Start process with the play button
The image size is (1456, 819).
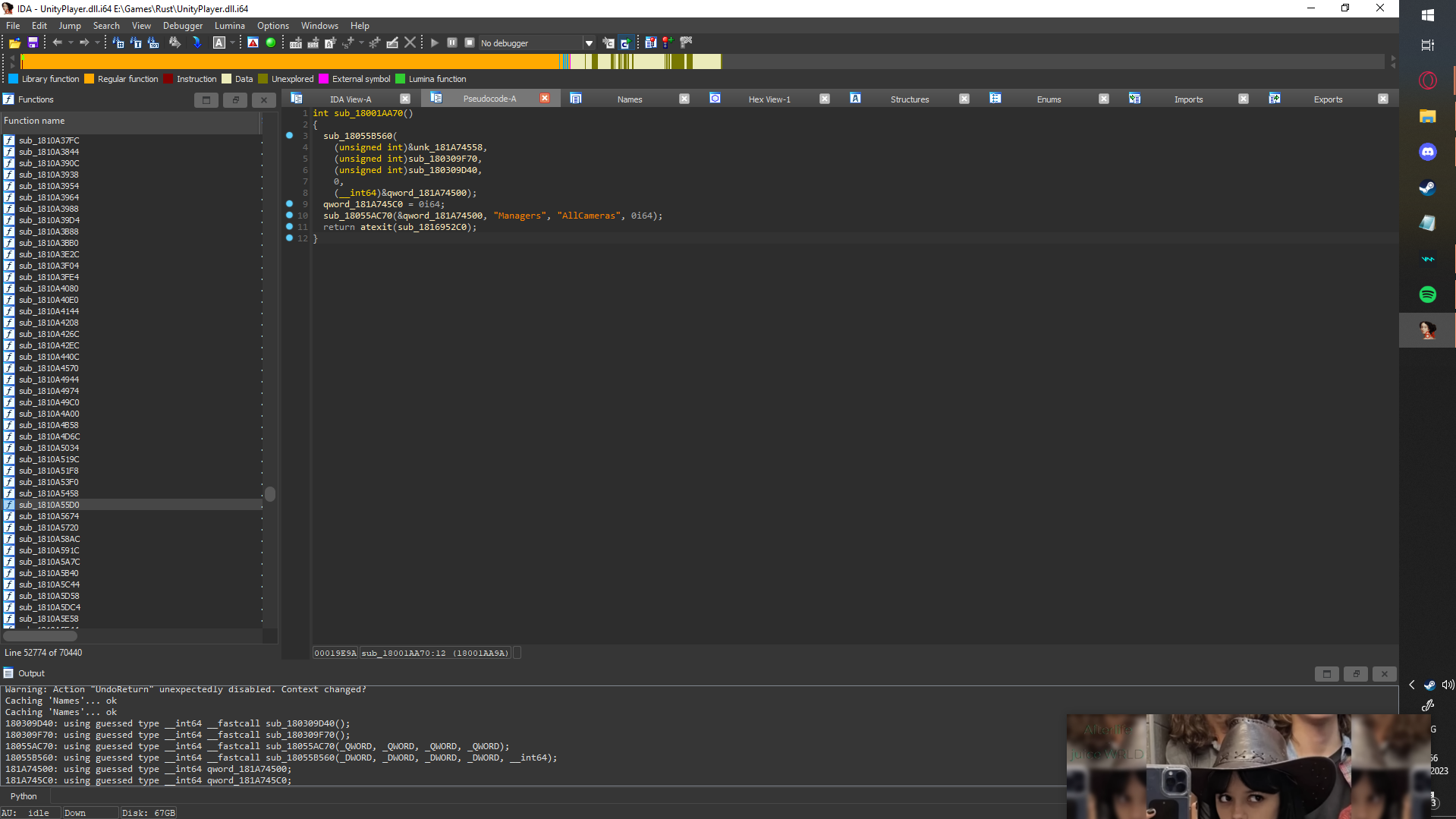coord(435,43)
